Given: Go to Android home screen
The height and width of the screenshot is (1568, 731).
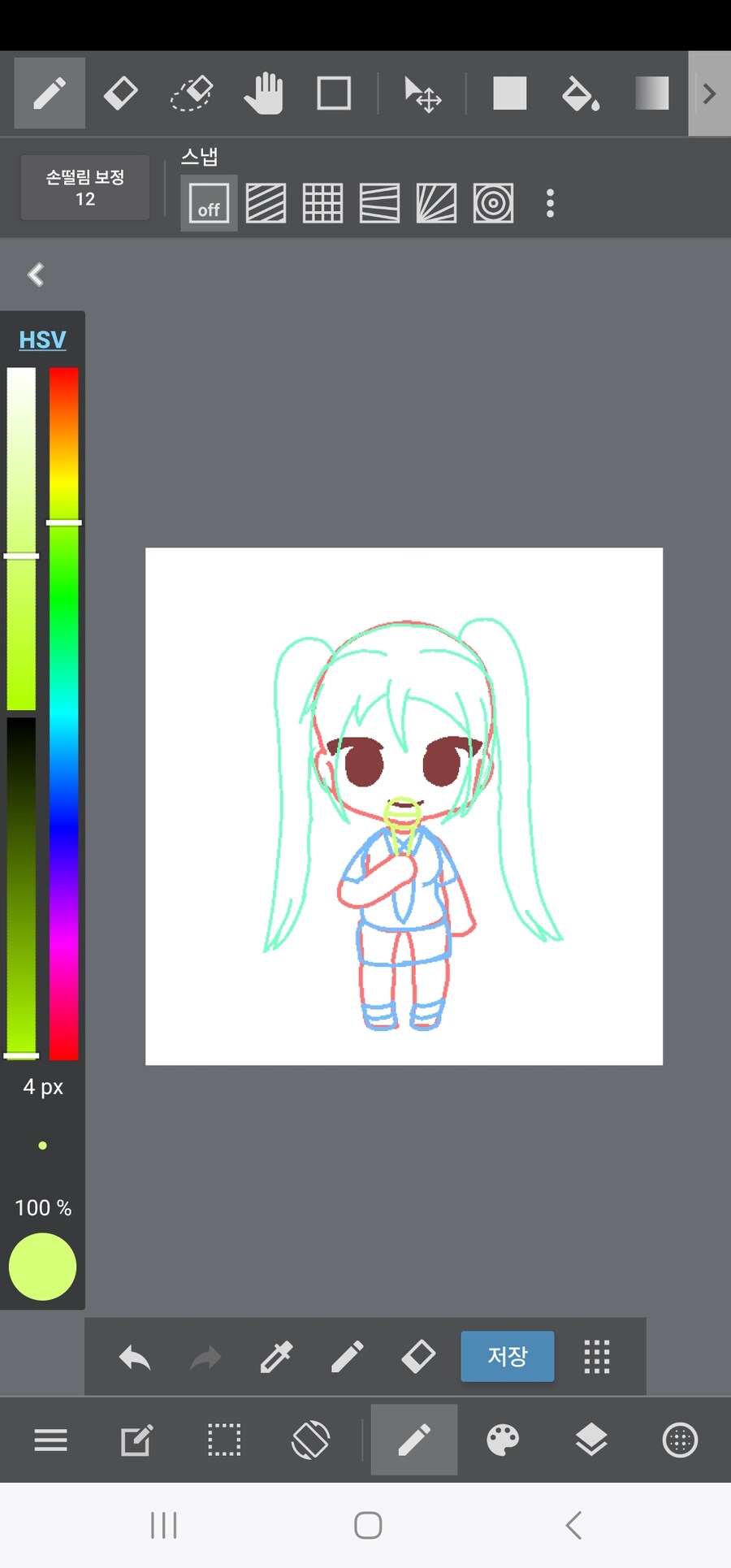Looking at the screenshot, I should pos(368,1525).
